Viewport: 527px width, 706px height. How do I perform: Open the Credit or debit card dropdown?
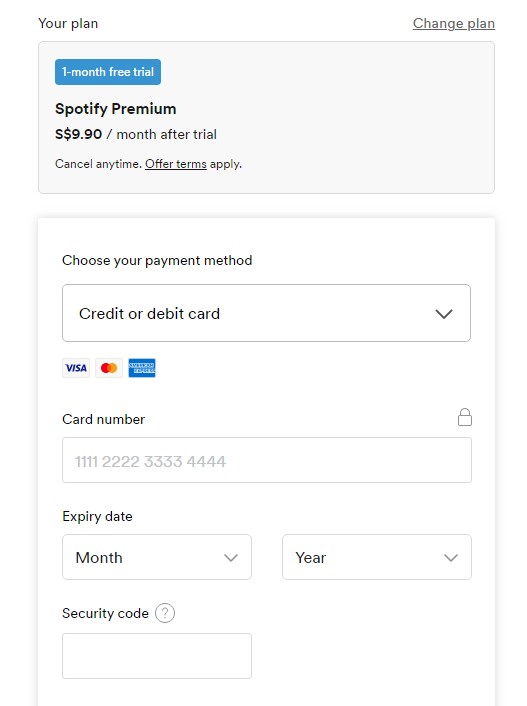click(x=266, y=313)
